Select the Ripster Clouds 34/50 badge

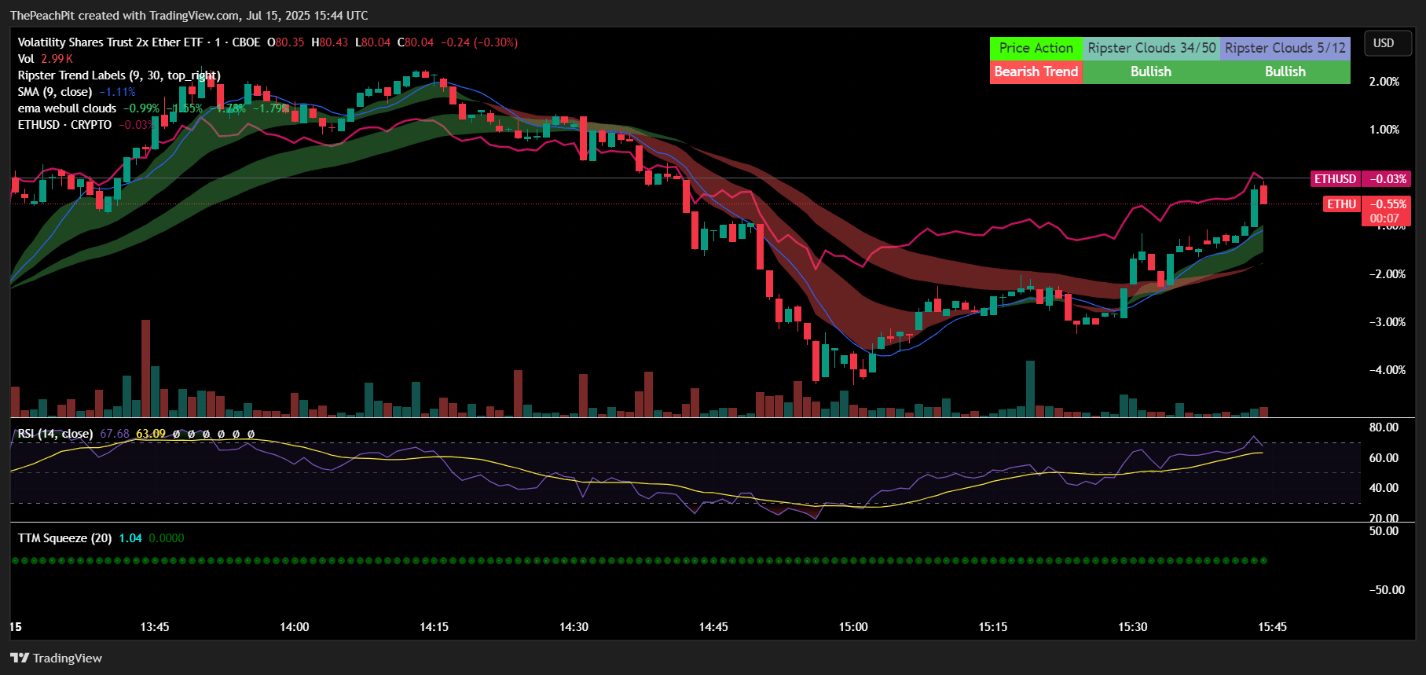coord(1151,48)
